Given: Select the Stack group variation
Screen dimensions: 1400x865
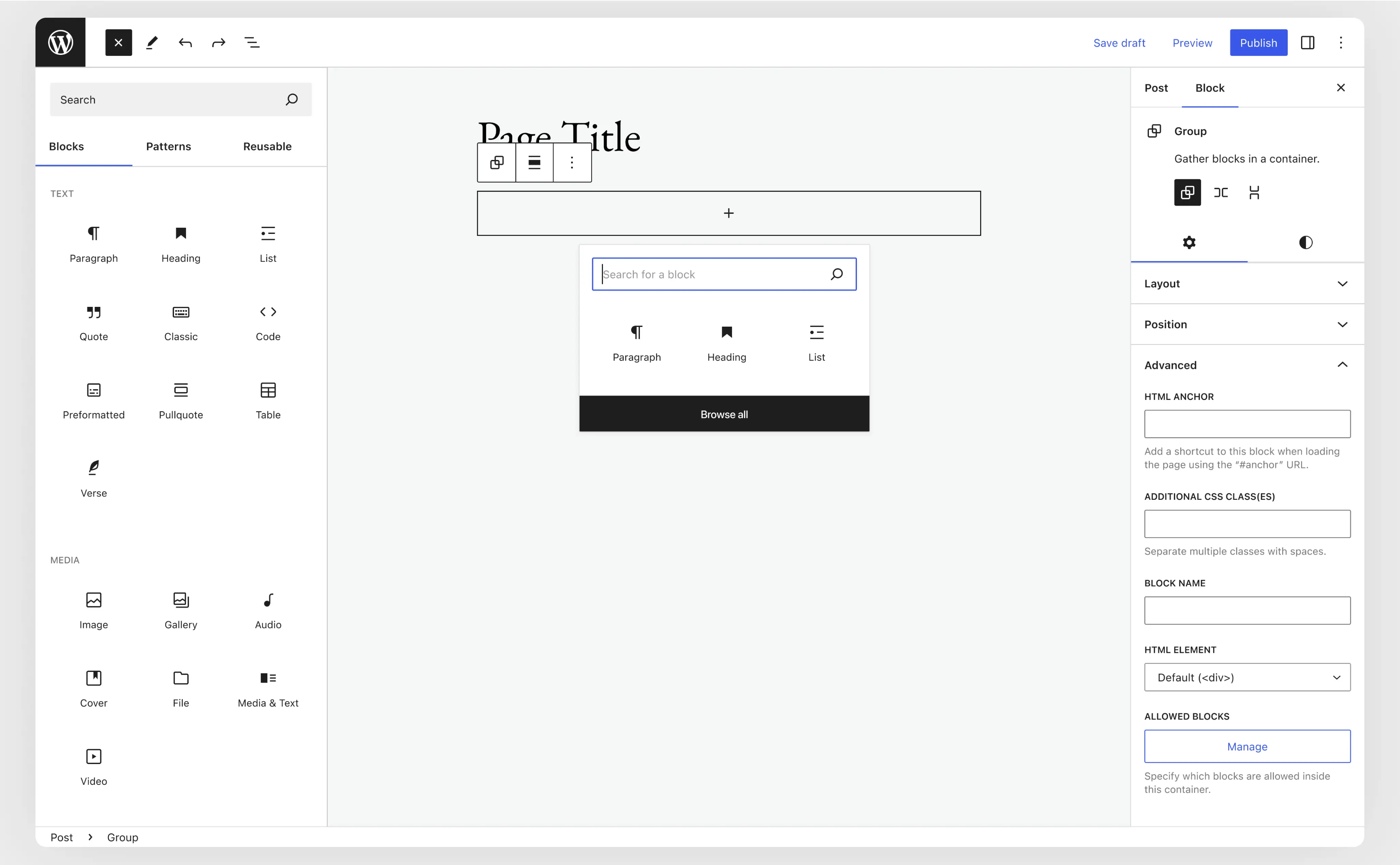Looking at the screenshot, I should (x=1254, y=192).
